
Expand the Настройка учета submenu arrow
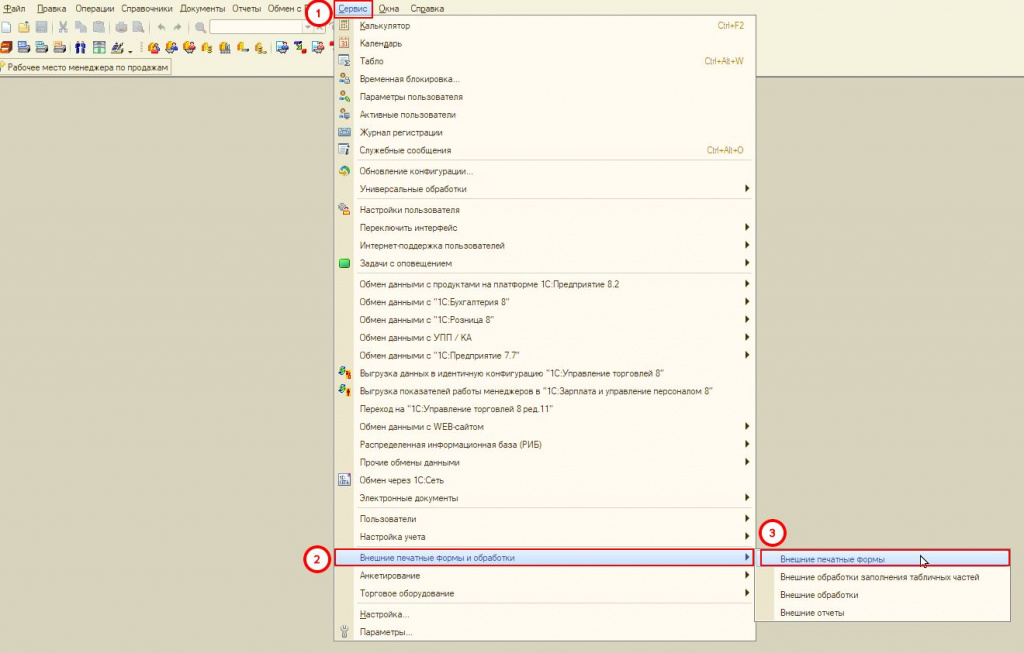coord(747,536)
